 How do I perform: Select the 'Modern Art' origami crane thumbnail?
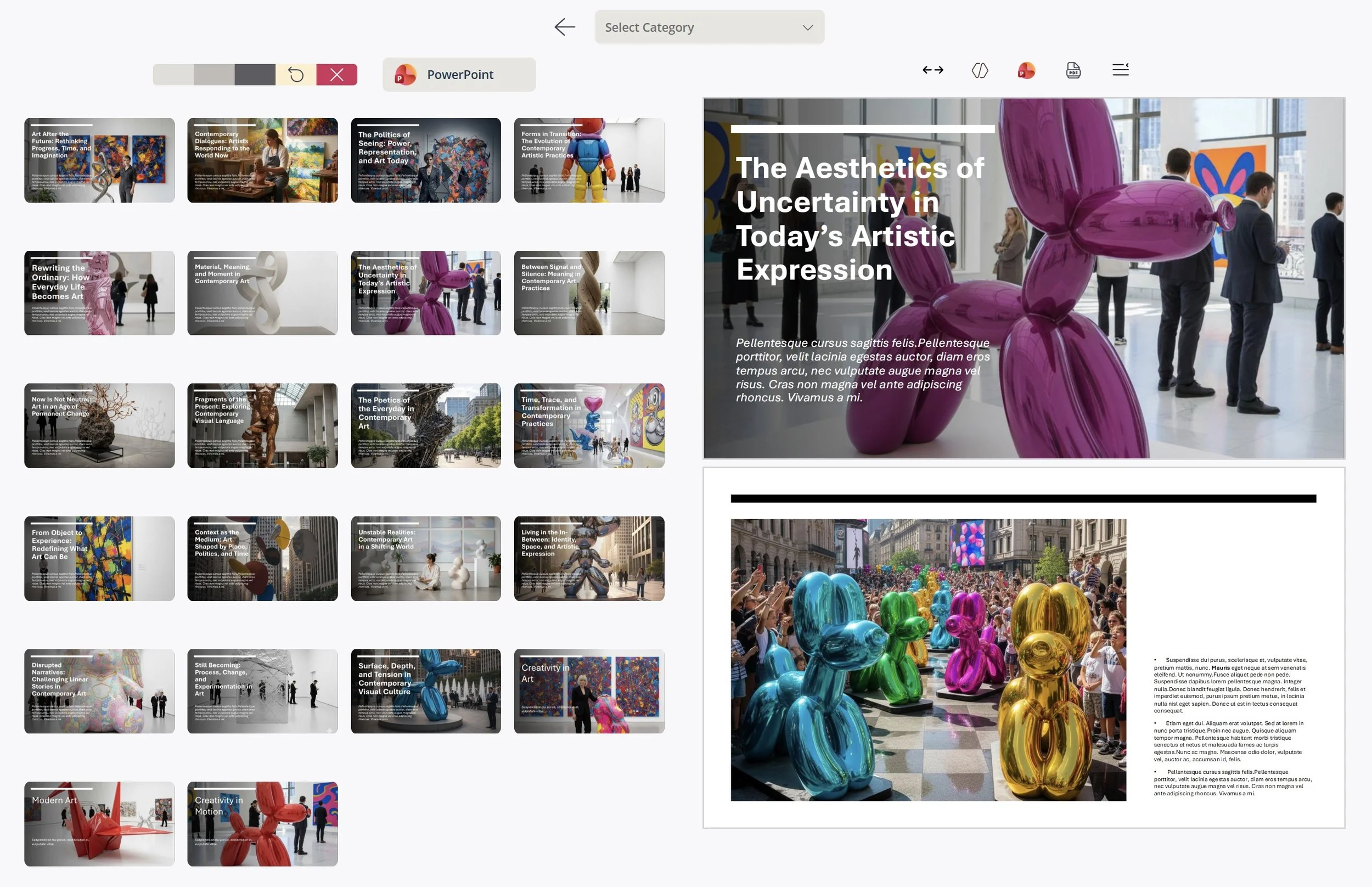pos(99,824)
